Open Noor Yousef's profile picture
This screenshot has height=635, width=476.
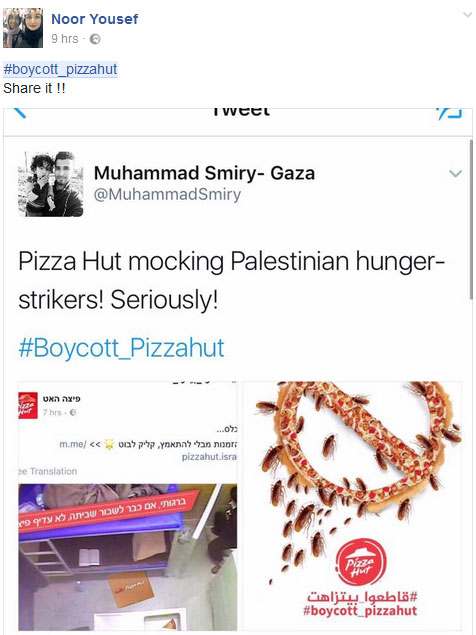click(x=23, y=28)
